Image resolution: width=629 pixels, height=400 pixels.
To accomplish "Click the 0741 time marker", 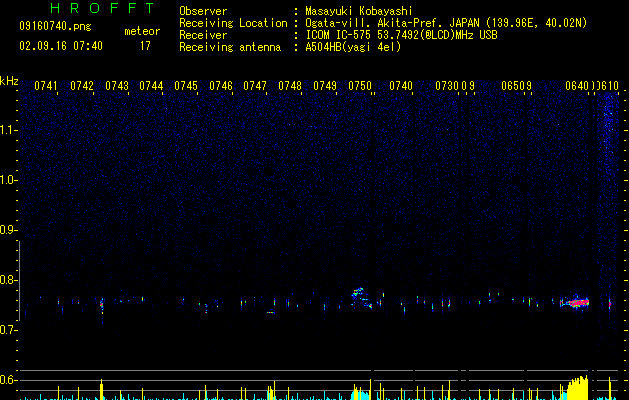I will tap(46, 86).
